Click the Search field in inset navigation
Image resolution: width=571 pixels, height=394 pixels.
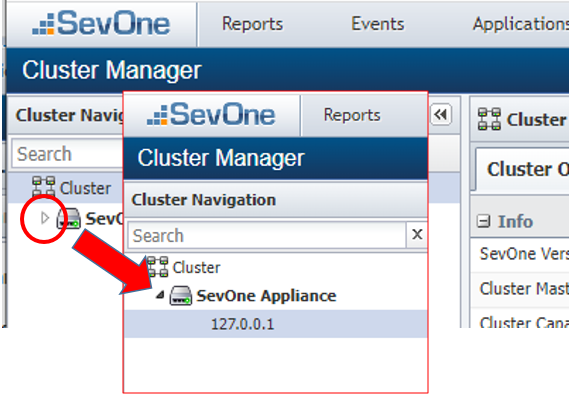[x=267, y=235]
